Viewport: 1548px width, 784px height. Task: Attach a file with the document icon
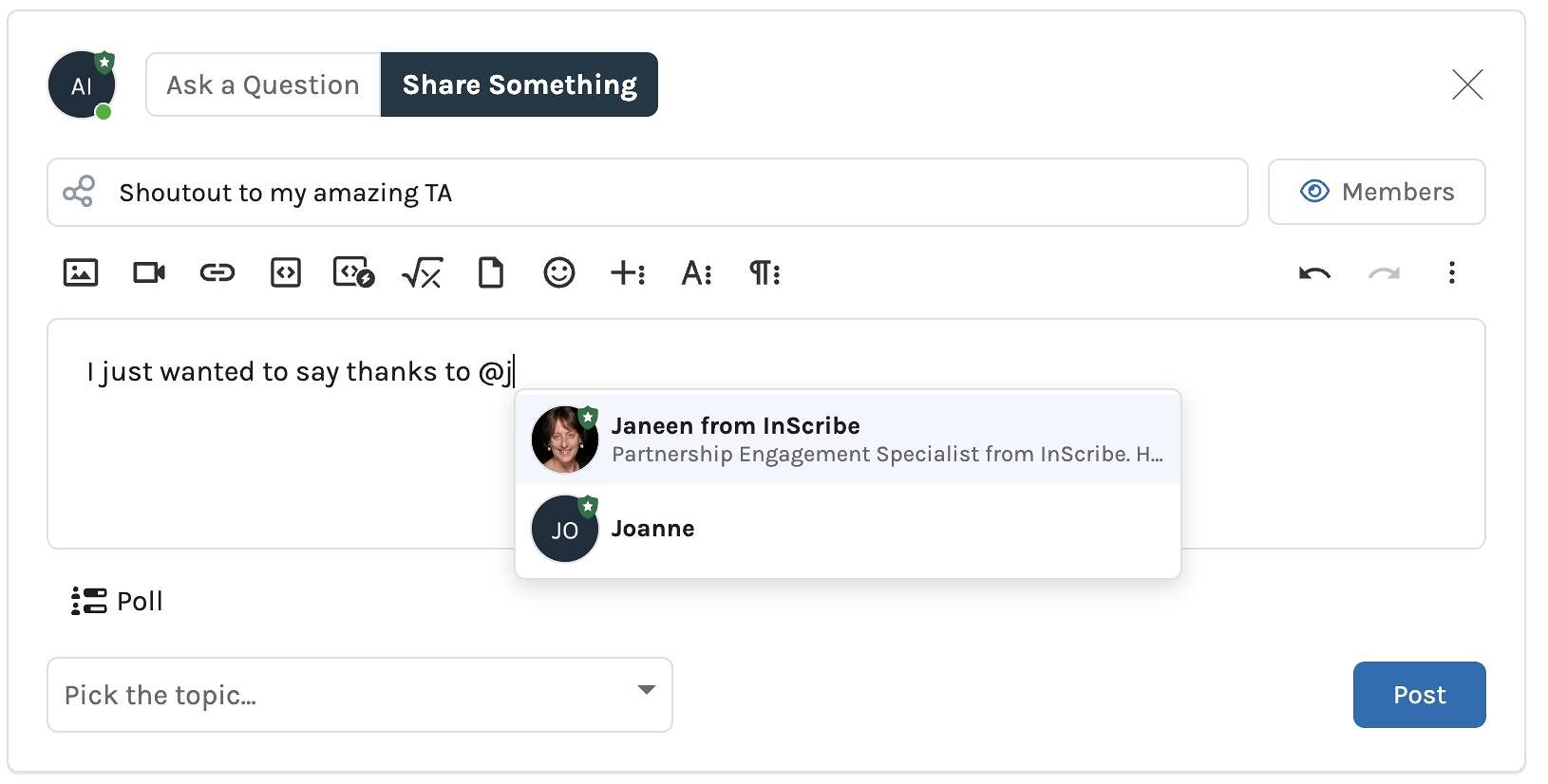[x=491, y=273]
